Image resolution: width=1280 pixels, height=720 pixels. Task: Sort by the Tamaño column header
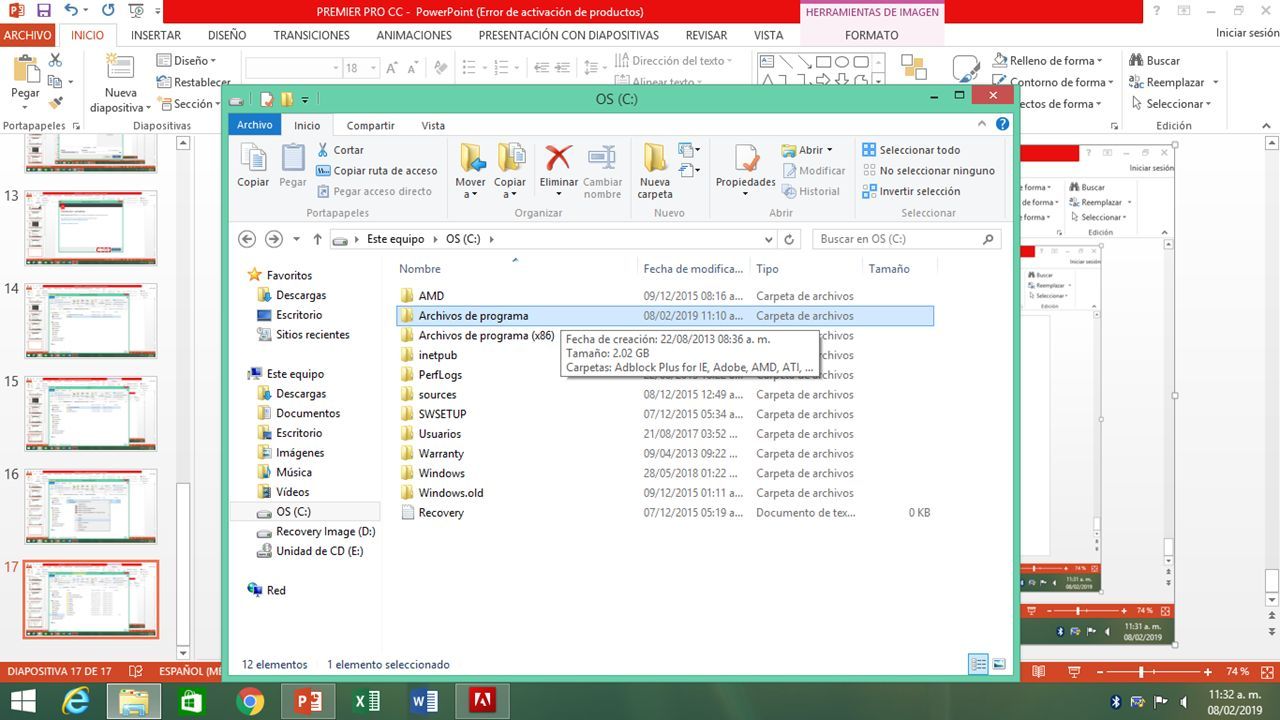tap(889, 269)
